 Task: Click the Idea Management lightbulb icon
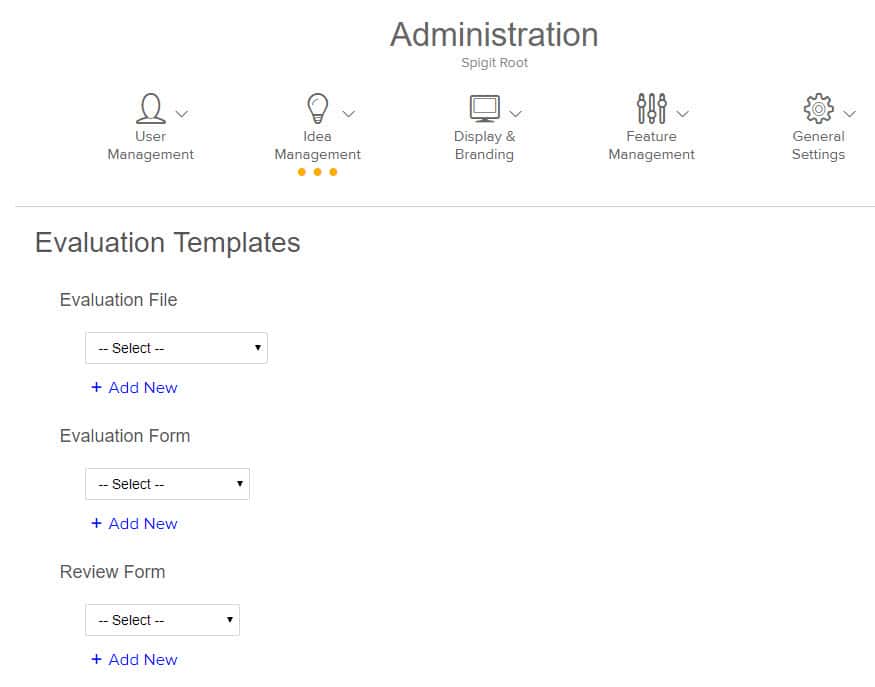(x=317, y=108)
